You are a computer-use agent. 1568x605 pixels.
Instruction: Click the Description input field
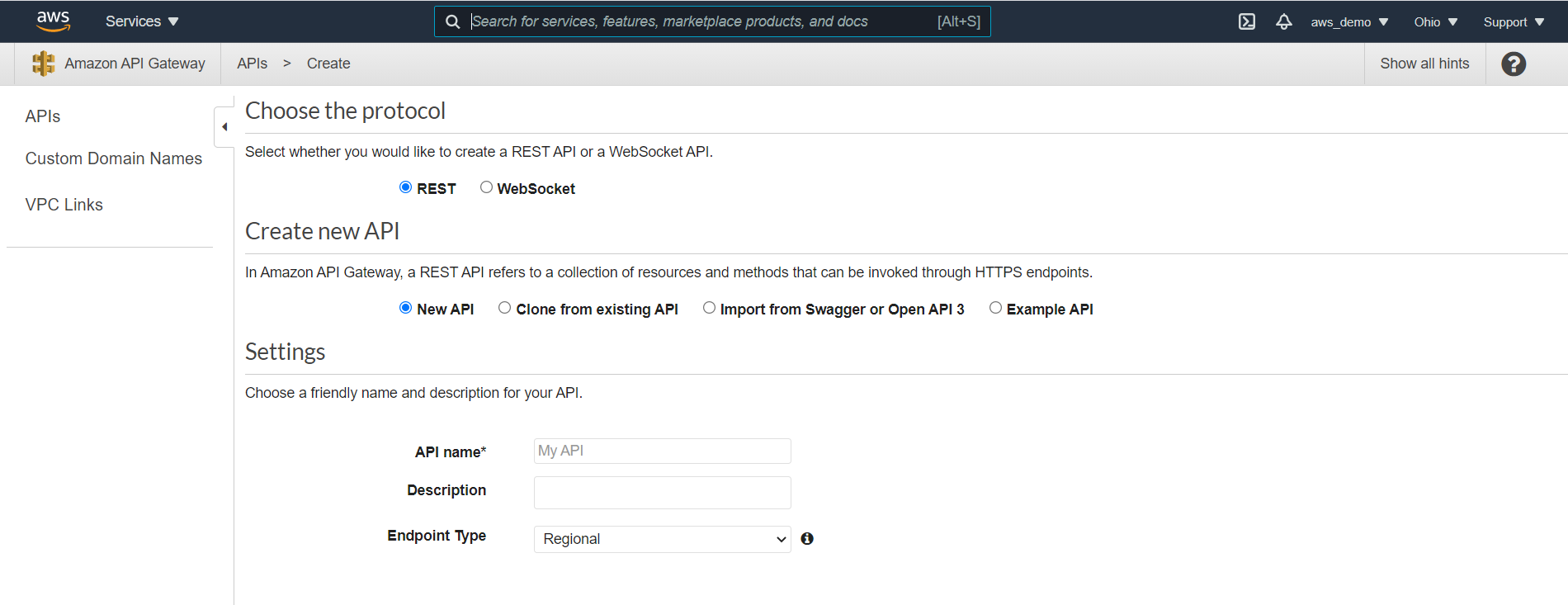tap(663, 493)
